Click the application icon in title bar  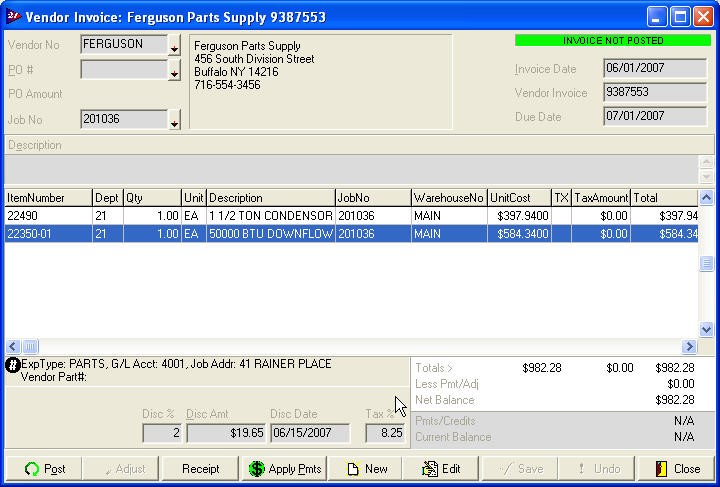tap(14, 17)
